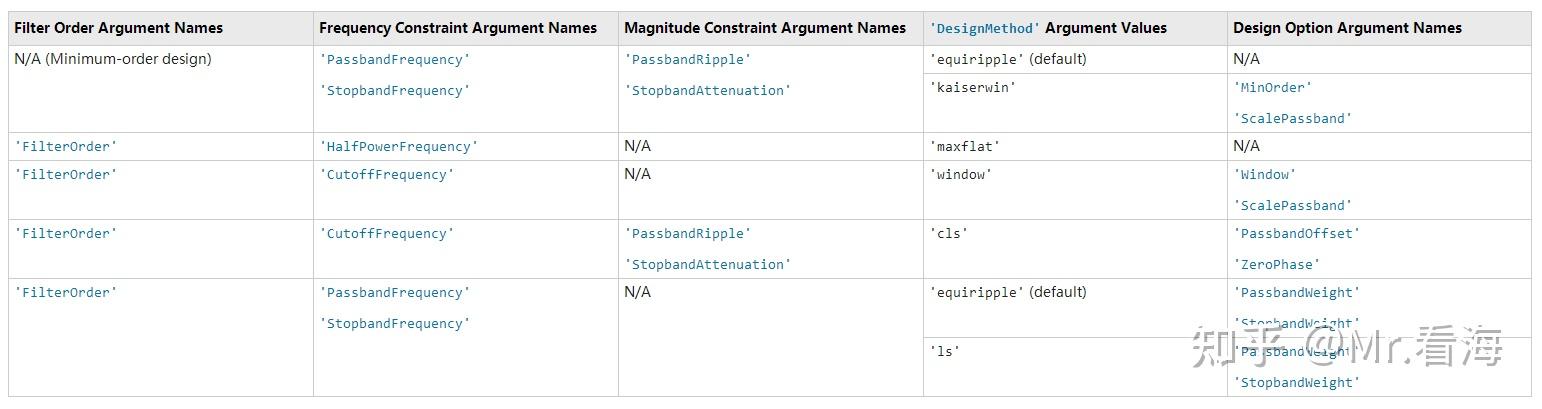Viewport: 1542px width, 409px height.
Task: Click 'CutoffFrequency' in the window method row
Action: 386,174
